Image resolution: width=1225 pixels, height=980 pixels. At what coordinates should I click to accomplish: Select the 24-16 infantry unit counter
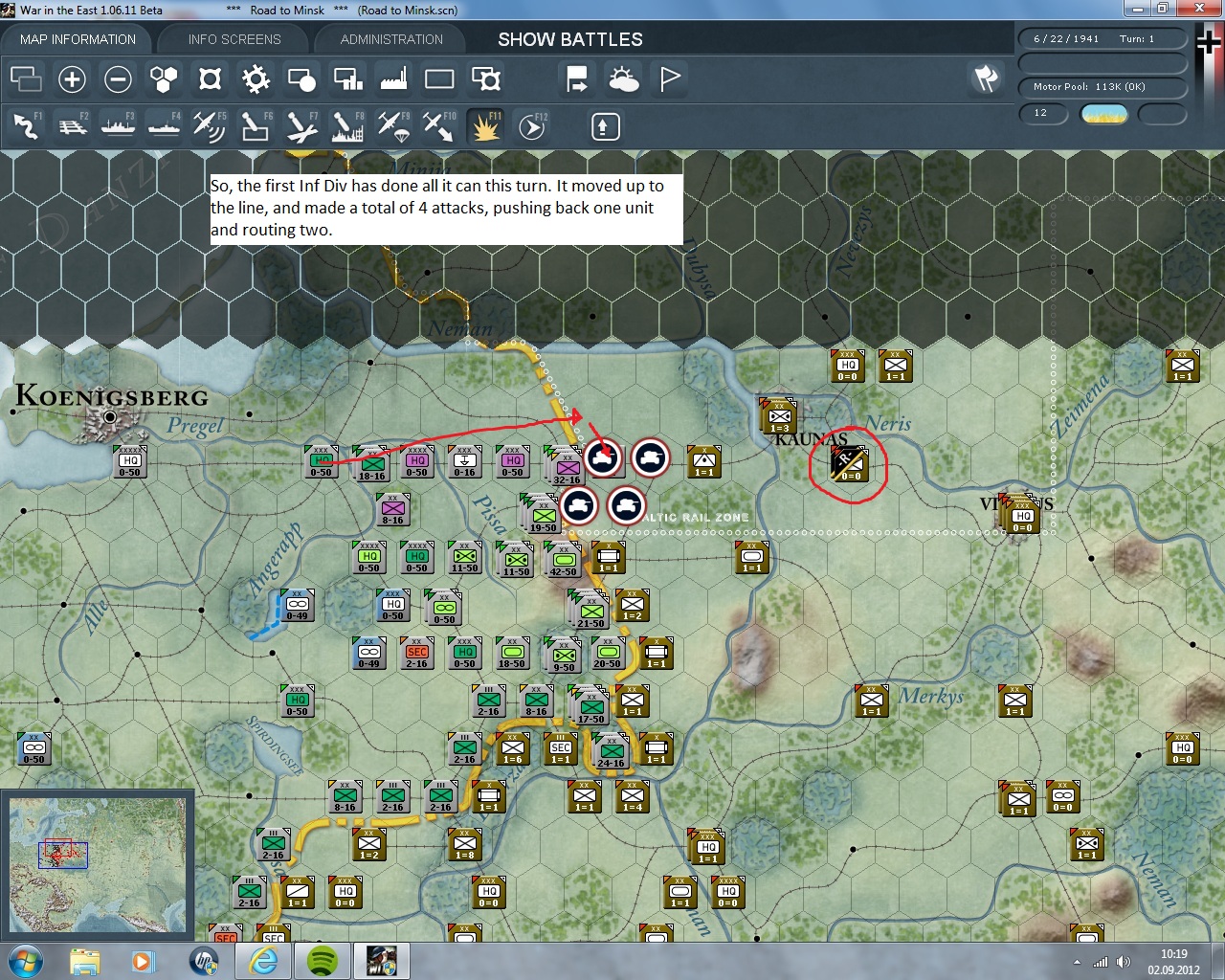[x=611, y=751]
